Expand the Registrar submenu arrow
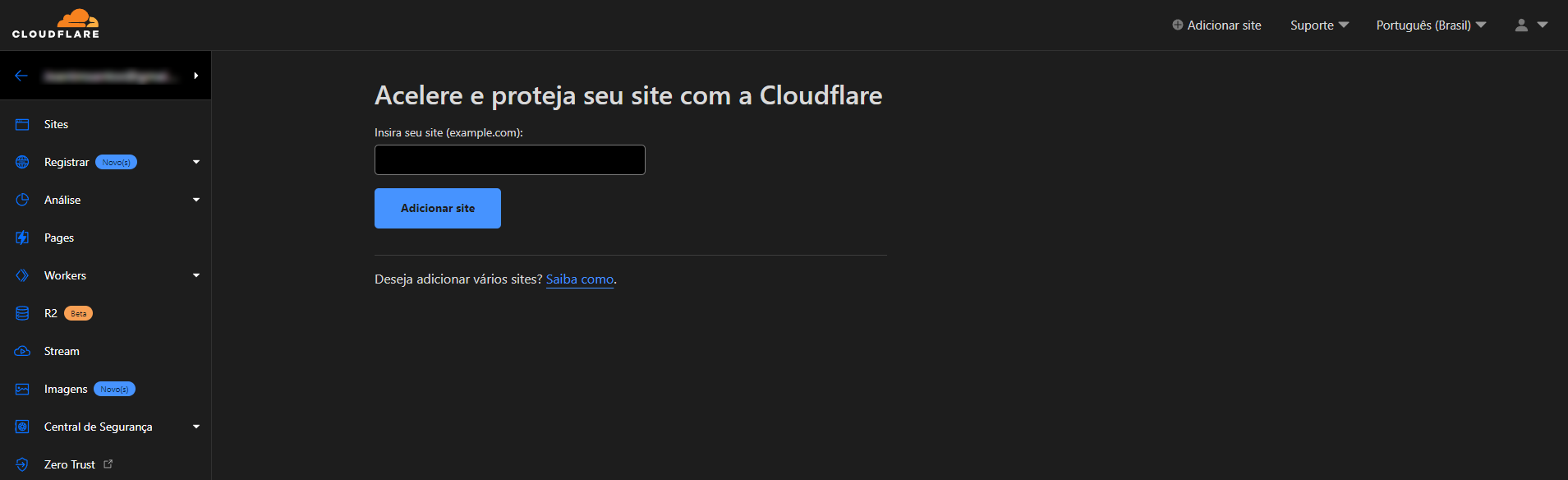The image size is (1568, 480). (x=196, y=162)
